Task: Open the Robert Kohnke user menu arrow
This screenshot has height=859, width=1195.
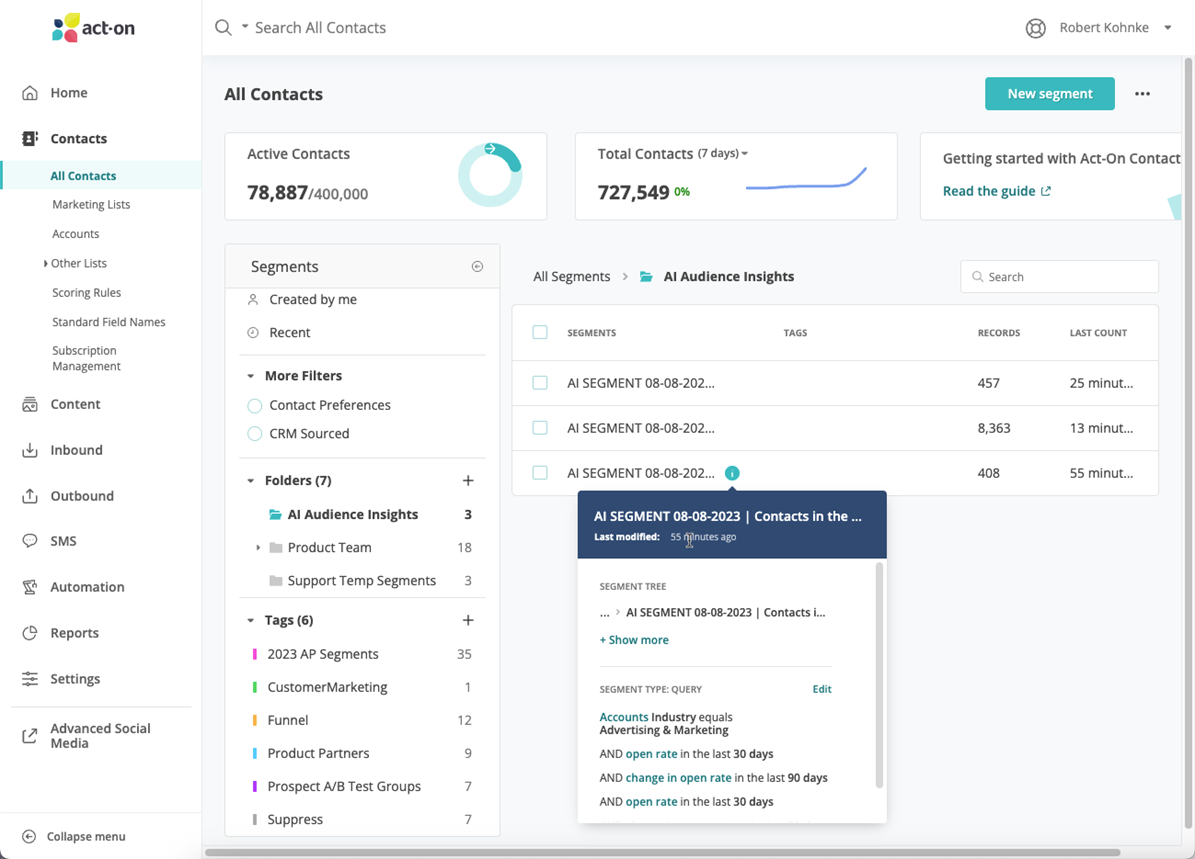Action: pyautogui.click(x=1167, y=28)
